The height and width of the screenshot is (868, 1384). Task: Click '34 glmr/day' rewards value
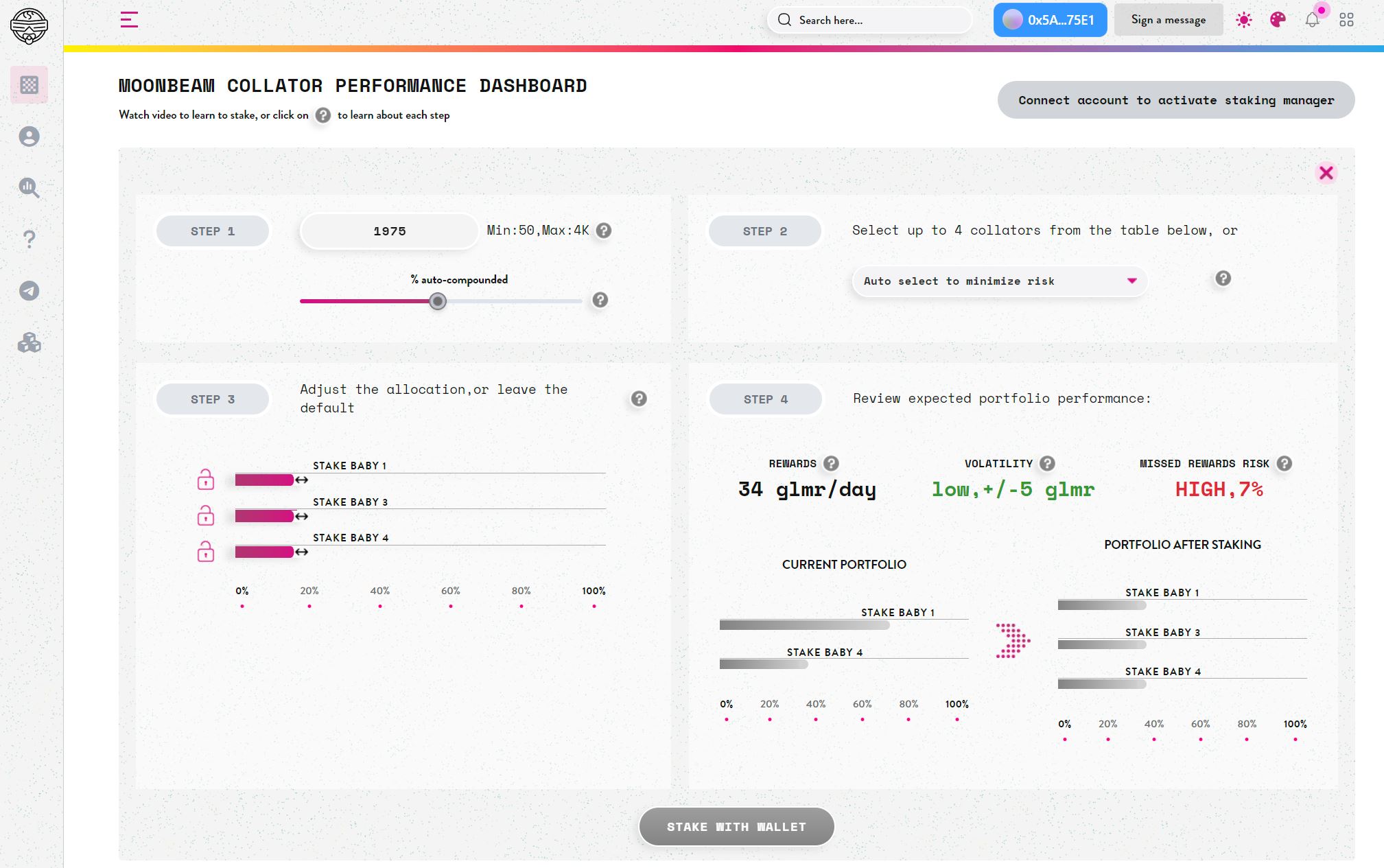(x=807, y=489)
